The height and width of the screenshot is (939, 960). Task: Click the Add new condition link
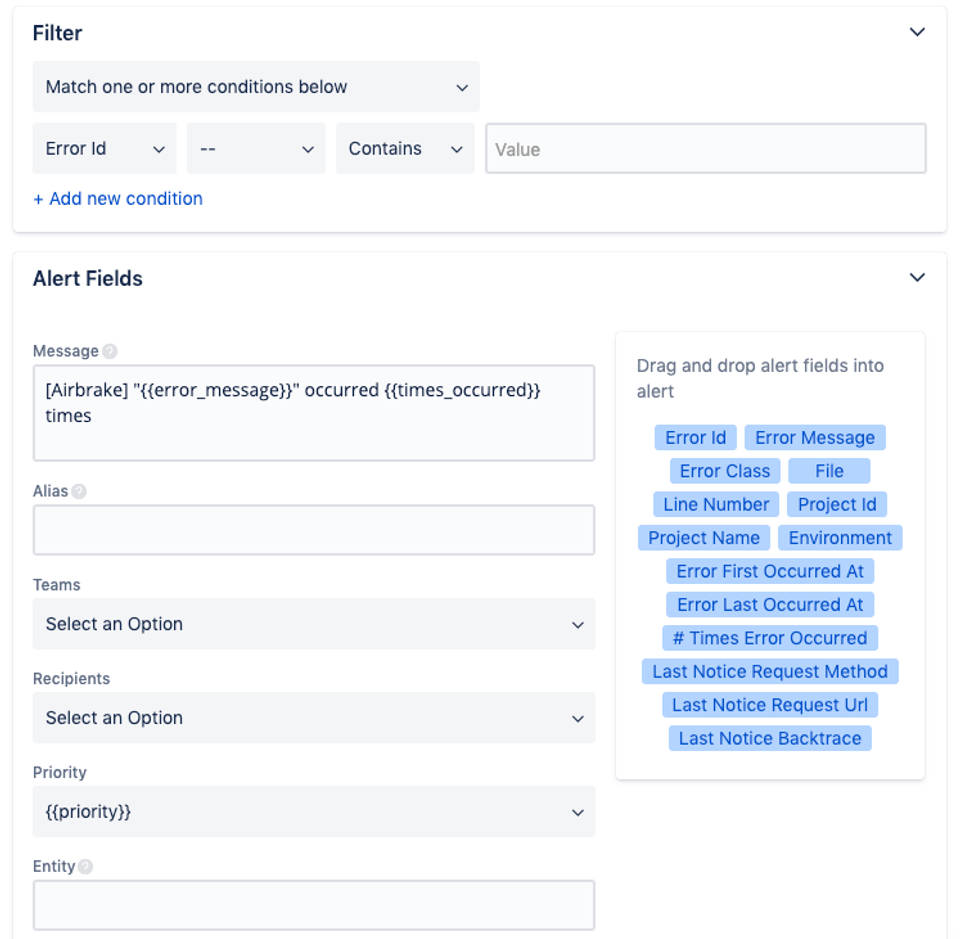[x=118, y=199]
